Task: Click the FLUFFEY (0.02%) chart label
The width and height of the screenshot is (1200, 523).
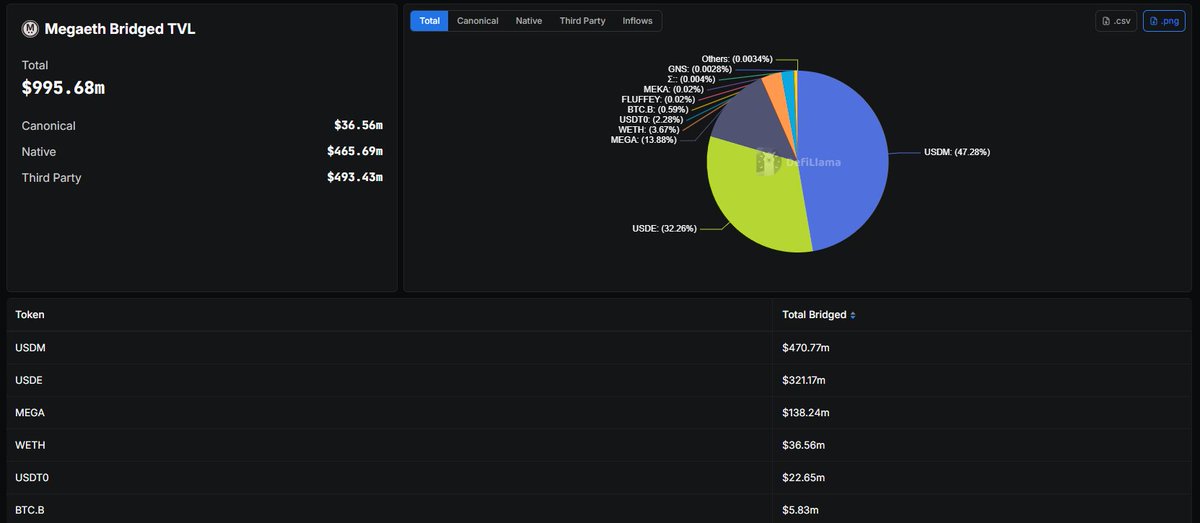Action: coord(657,100)
